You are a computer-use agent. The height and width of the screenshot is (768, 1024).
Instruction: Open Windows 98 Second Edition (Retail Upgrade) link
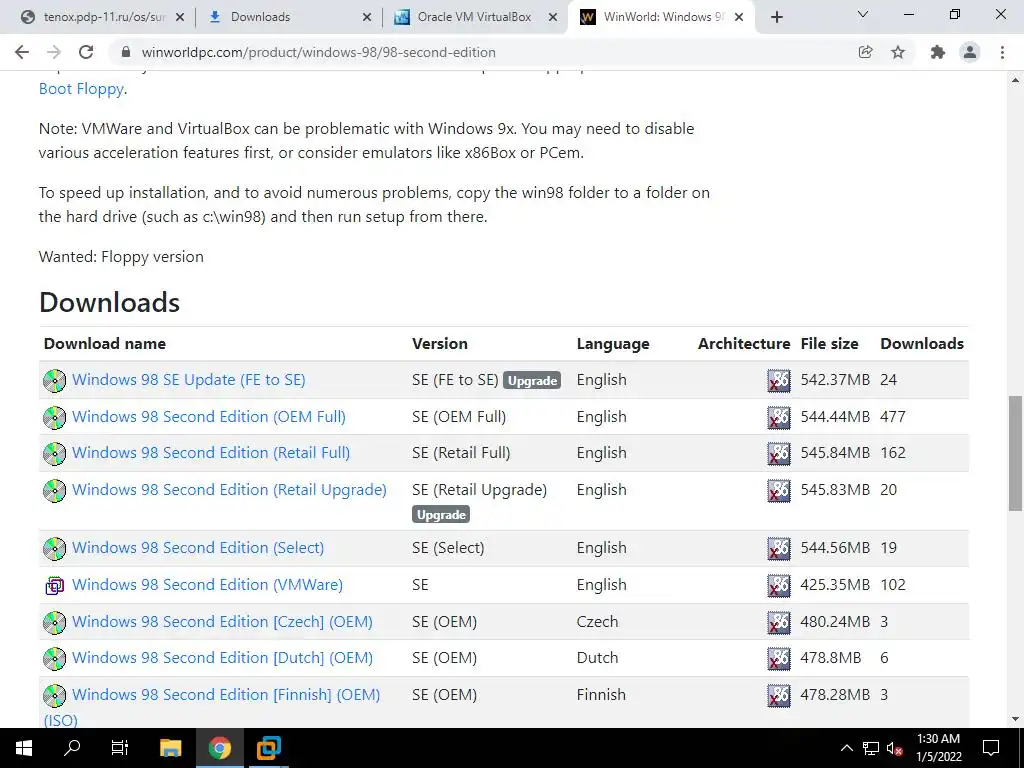[x=229, y=490]
